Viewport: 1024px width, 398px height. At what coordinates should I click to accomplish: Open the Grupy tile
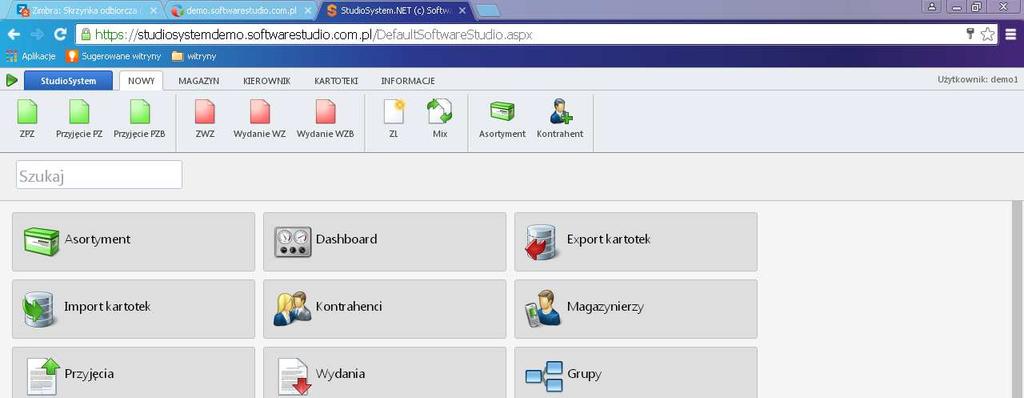pos(635,373)
